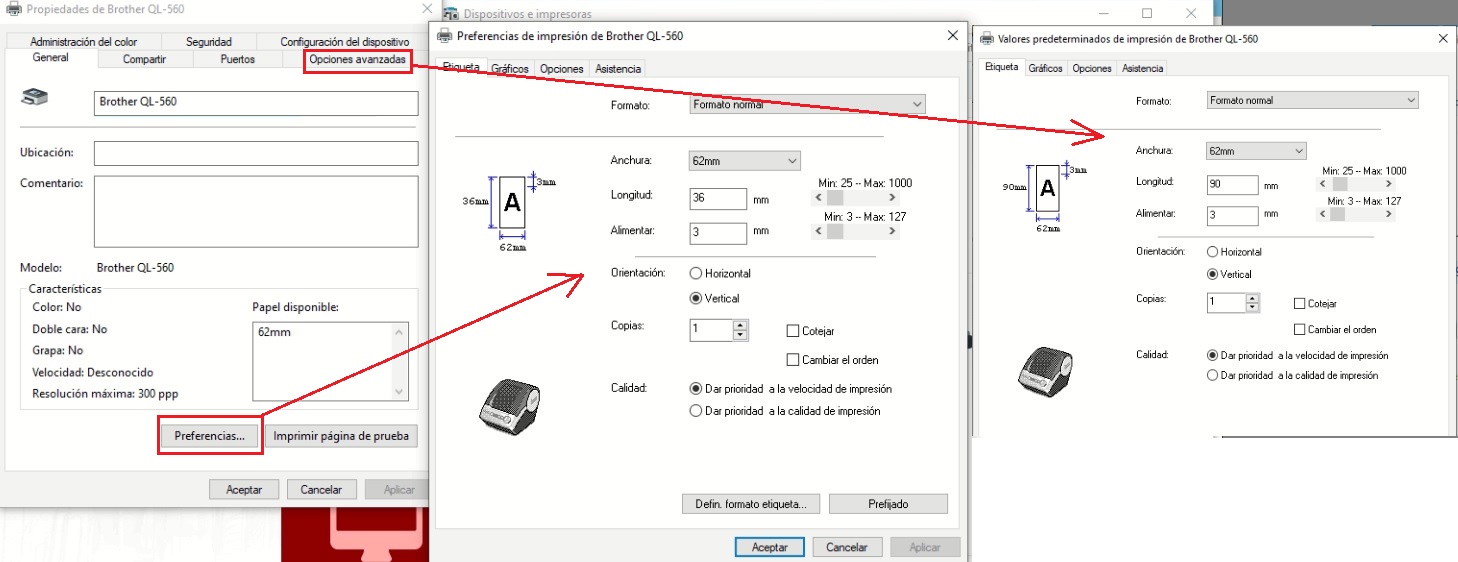Open Asistencia tab in Preferencias window
Screen dimensions: 1458x562
point(617,69)
